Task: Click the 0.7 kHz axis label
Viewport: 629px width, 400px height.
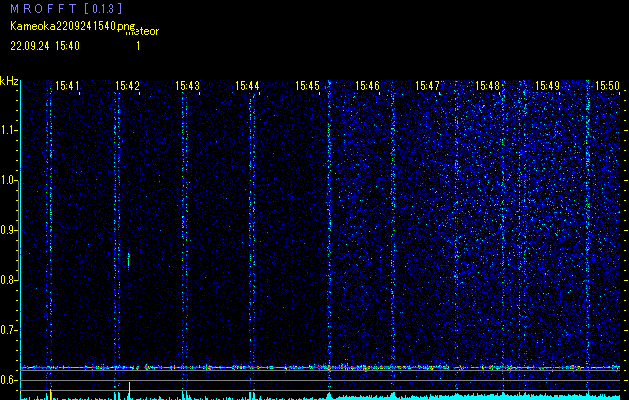Action: [x=8, y=330]
